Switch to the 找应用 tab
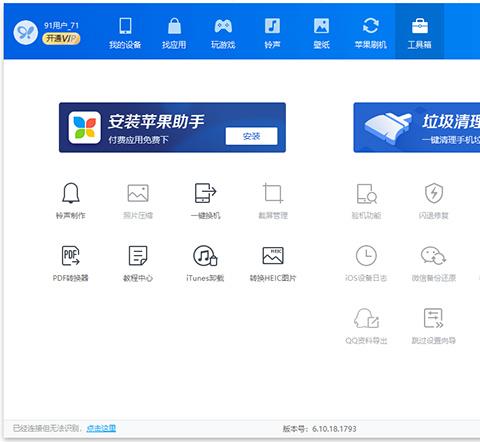The height and width of the screenshot is (442, 480). coord(174,33)
